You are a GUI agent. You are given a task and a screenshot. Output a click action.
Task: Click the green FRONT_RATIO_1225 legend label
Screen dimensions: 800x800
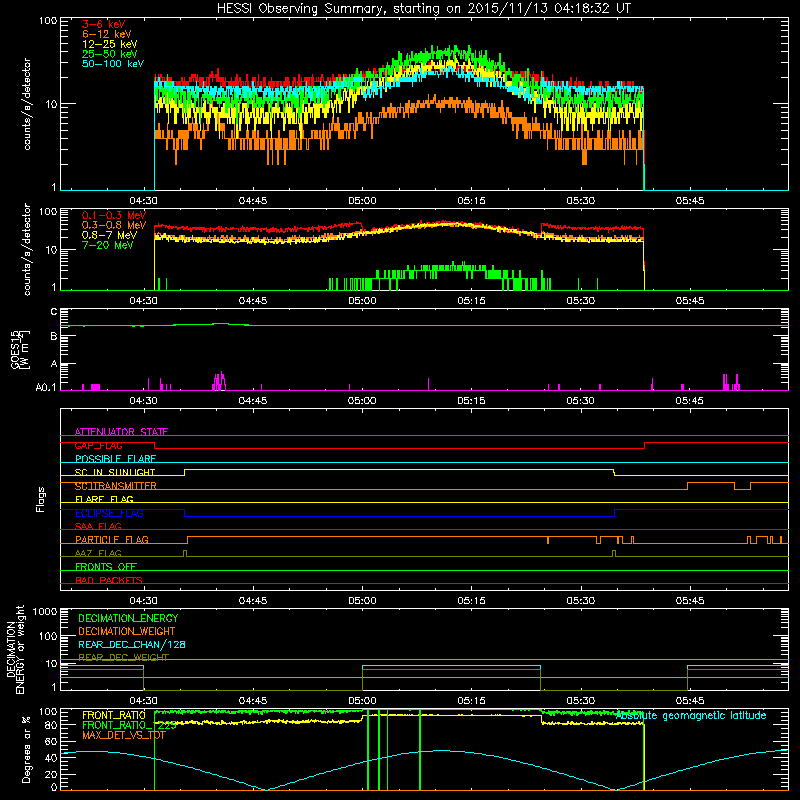pyautogui.click(x=129, y=725)
